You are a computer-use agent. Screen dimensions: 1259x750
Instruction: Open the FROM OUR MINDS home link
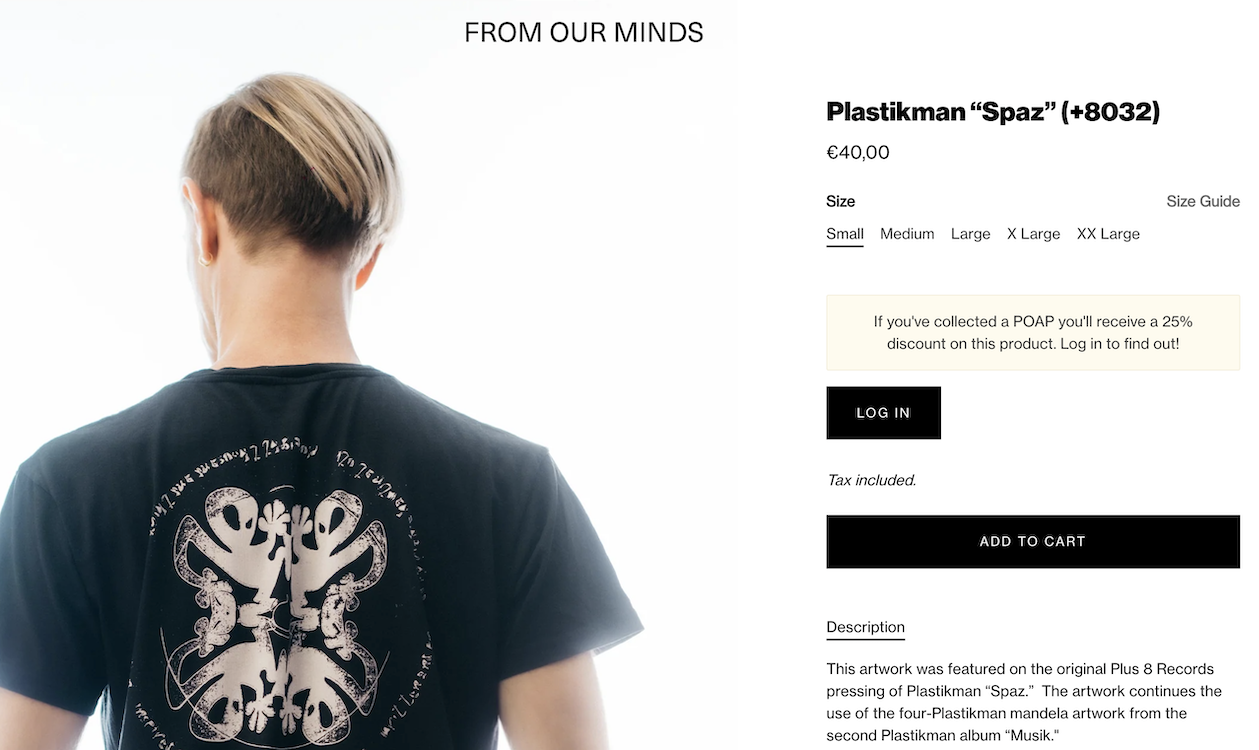[x=583, y=32]
